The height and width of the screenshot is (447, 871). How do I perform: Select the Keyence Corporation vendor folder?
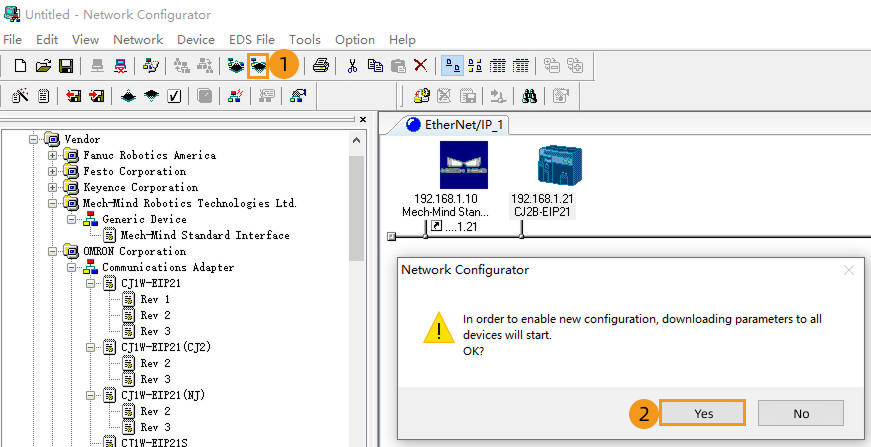tap(141, 187)
